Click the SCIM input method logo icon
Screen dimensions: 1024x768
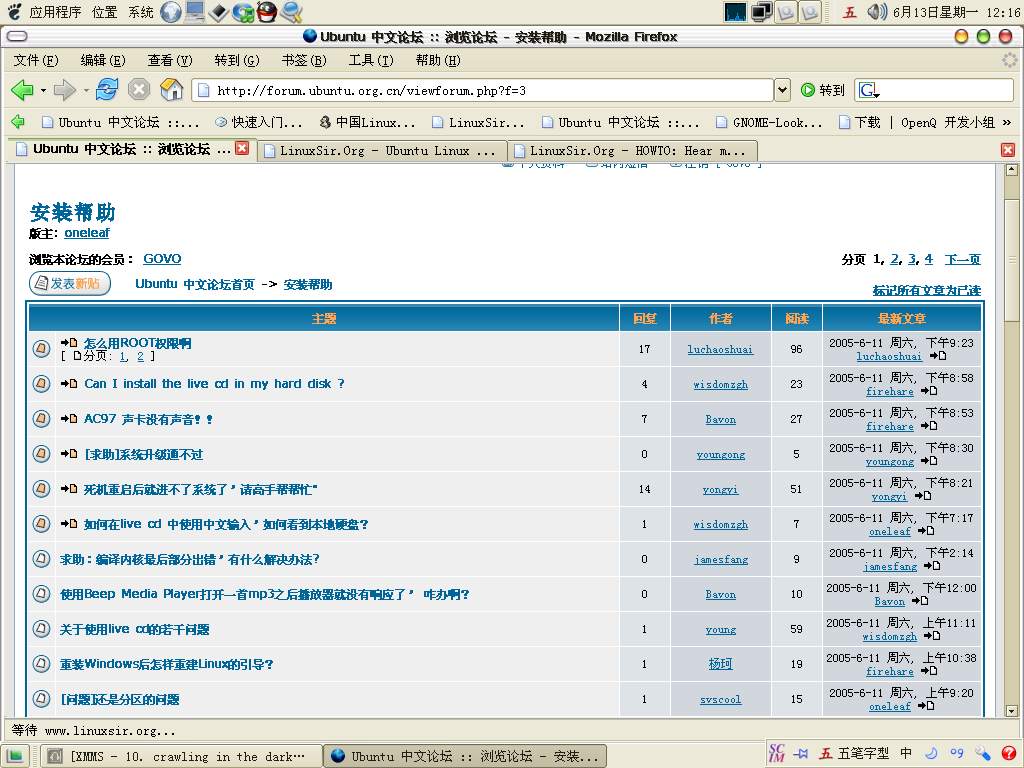tap(776, 753)
